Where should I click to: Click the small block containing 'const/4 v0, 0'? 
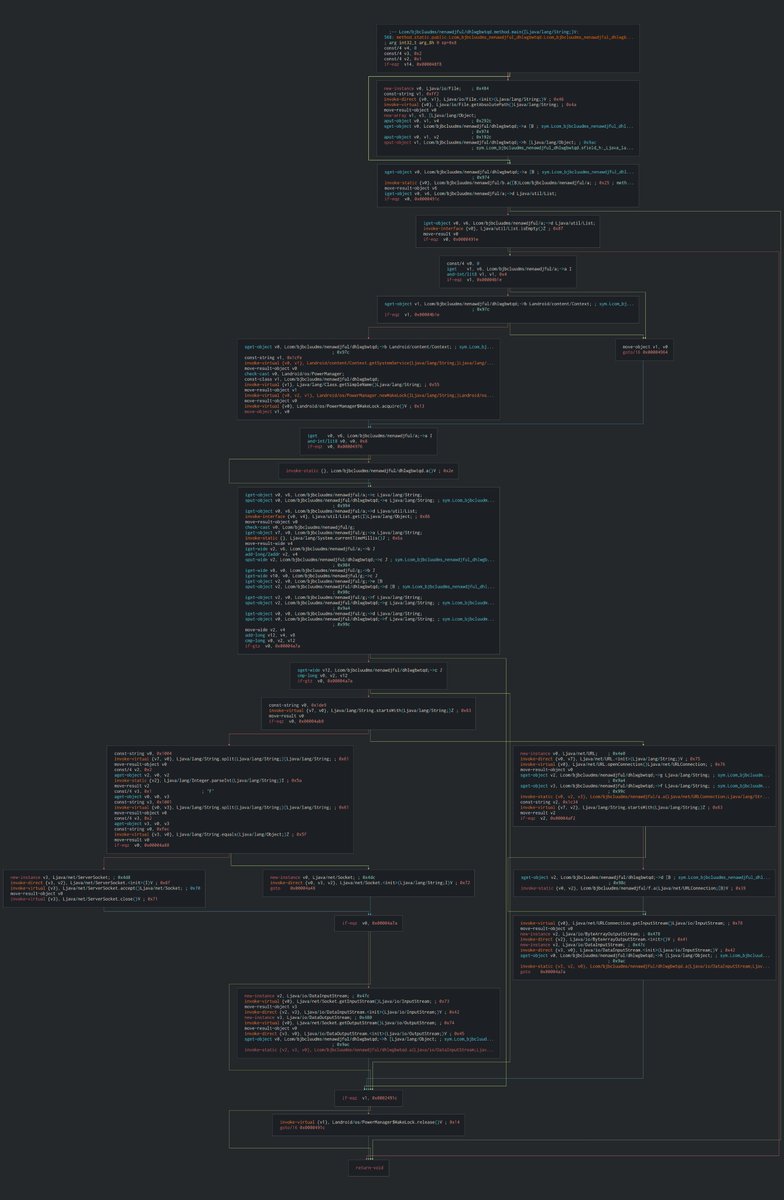click(508, 271)
